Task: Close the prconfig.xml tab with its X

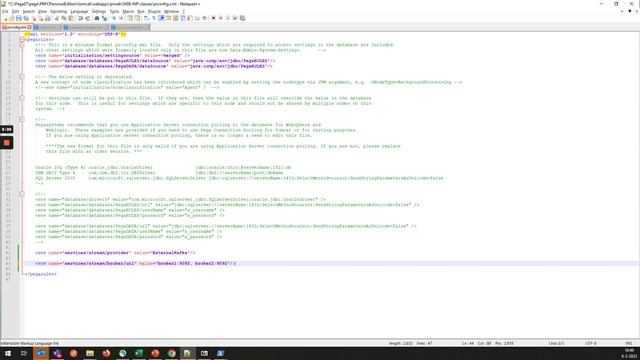Action: (x=29, y=27)
